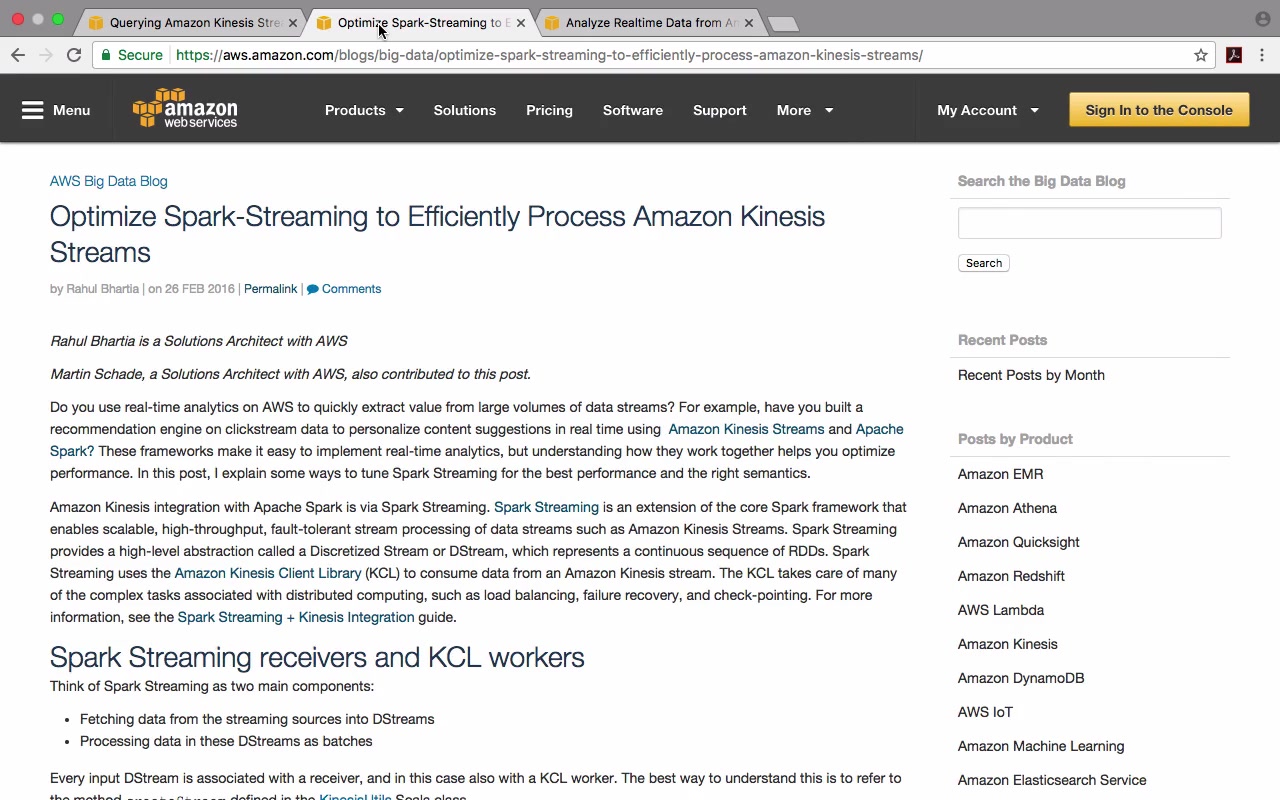Screen dimensions: 1280x800
Task: Bookmark this page with the star icon
Action: point(1201,55)
